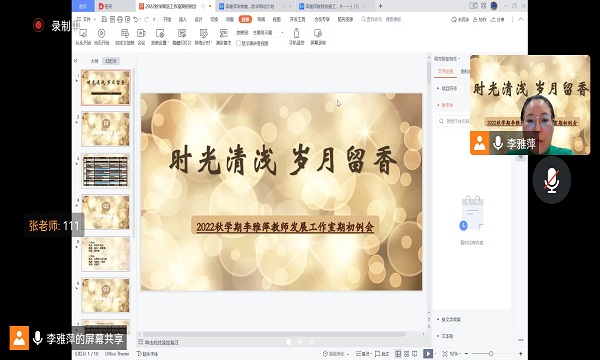Click the print icon in quick access toolbar
Image resolution: width=600 pixels, height=360 pixels.
(x=120, y=19)
